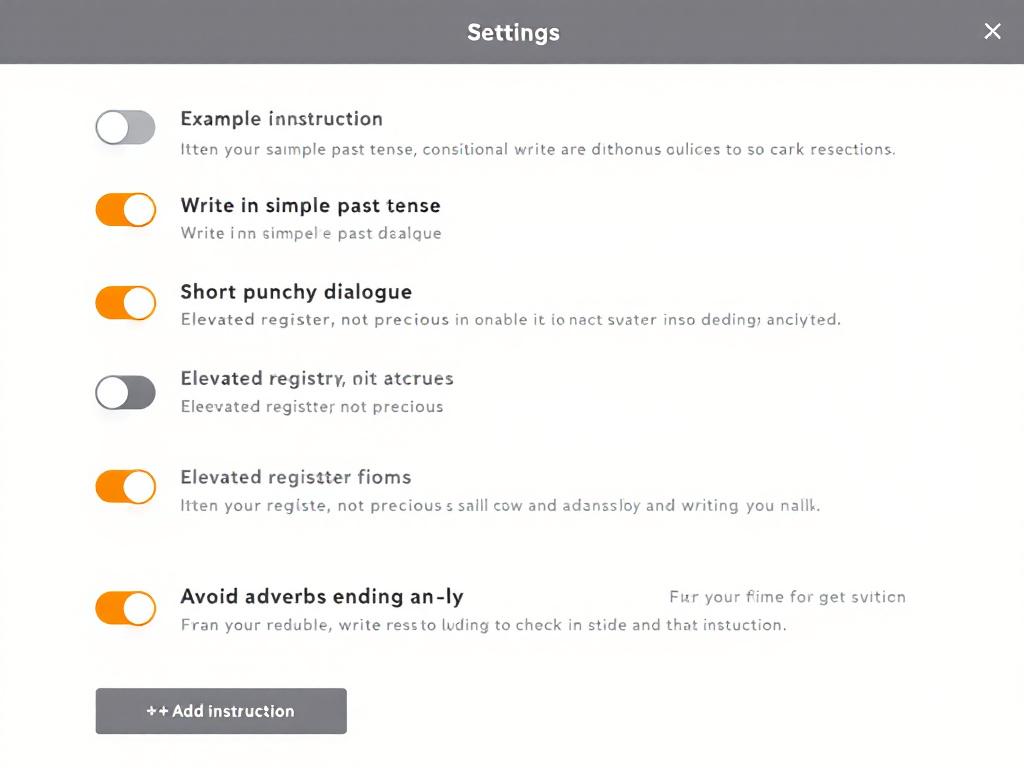Toggle off the Elevated register fioms switch
Screen dimensions: 1024x768
[x=125, y=487]
